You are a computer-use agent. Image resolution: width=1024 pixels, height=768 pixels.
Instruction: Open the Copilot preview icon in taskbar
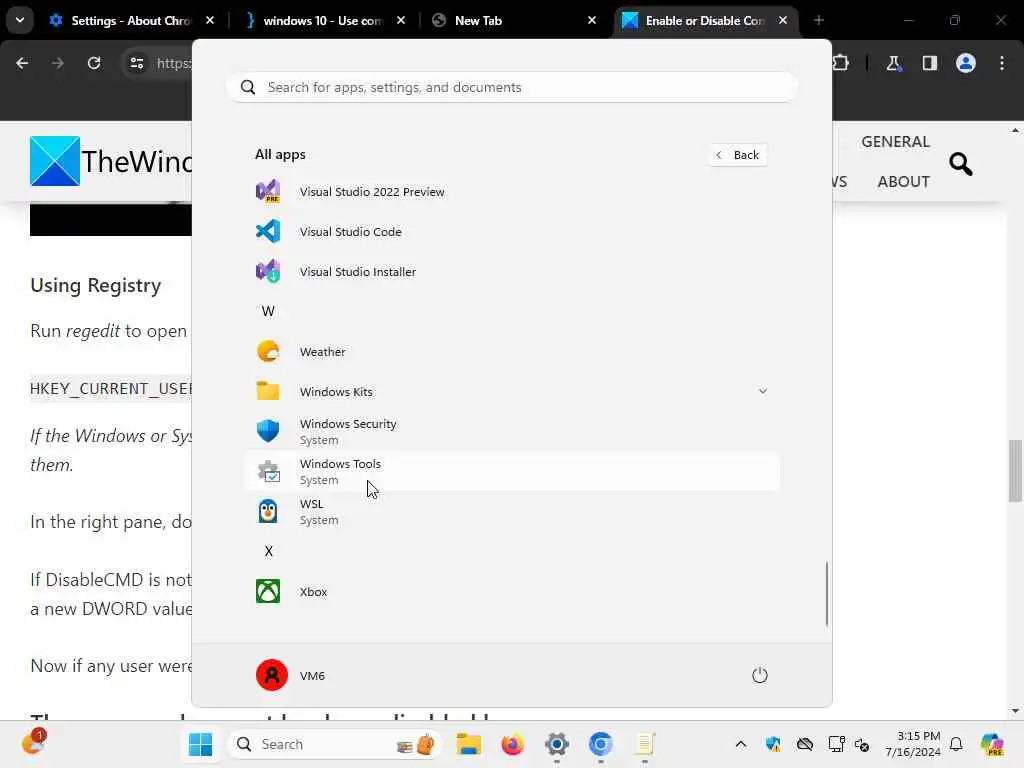[991, 744]
